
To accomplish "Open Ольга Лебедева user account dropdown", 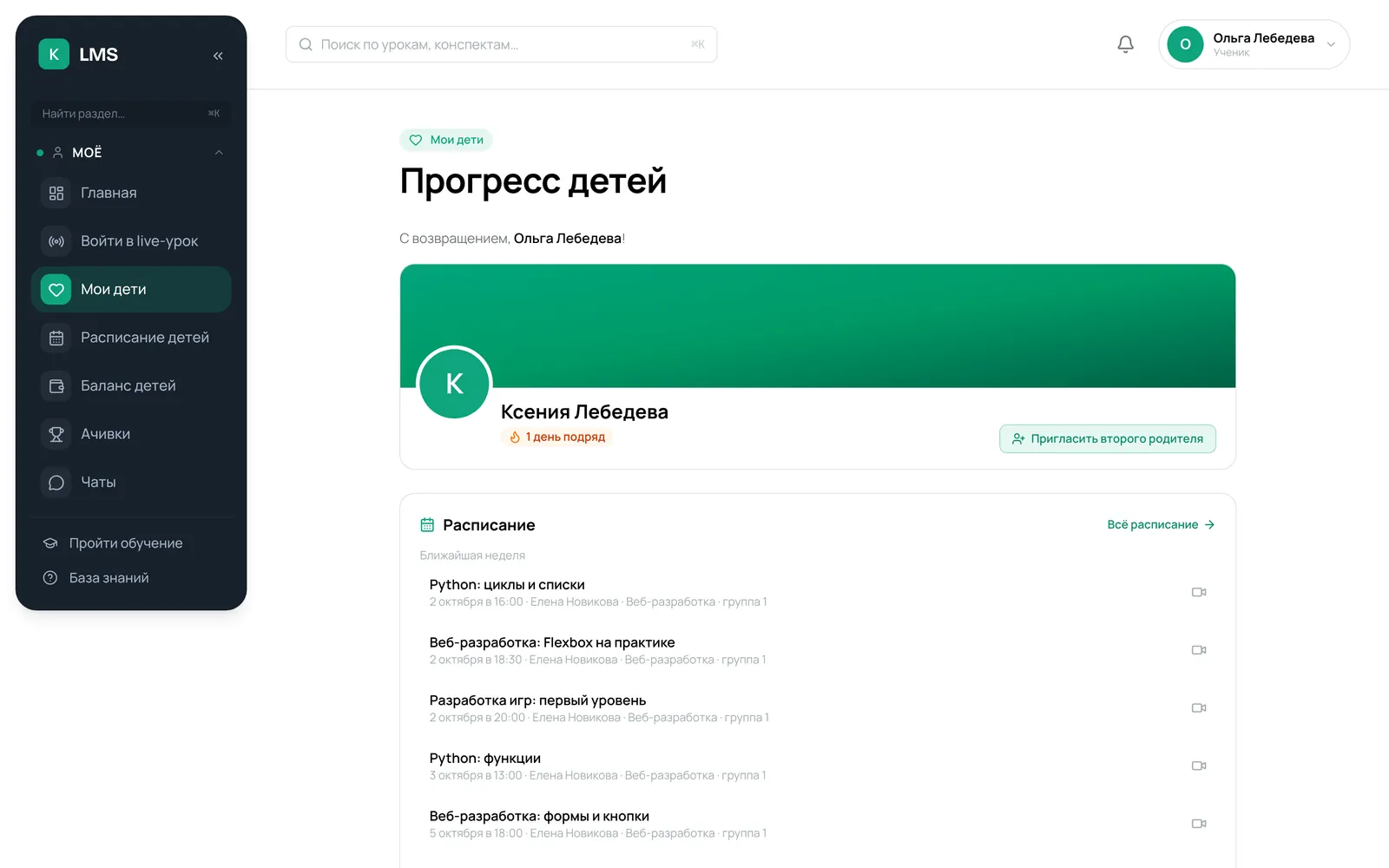I will coord(1254,44).
